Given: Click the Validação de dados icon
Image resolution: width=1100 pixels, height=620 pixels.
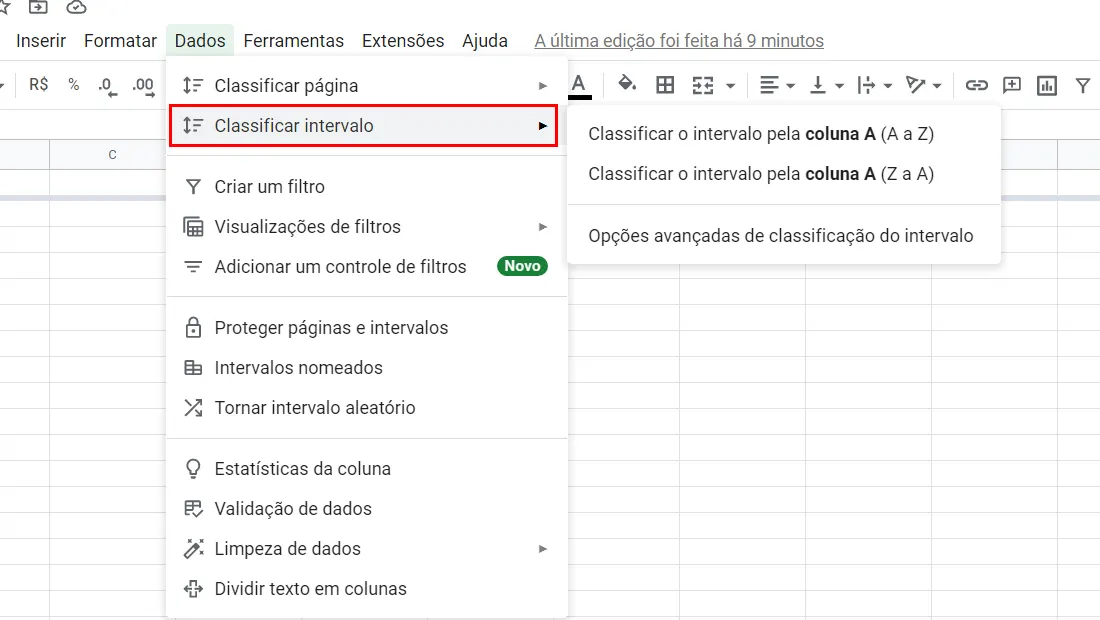Looking at the screenshot, I should click(x=193, y=508).
